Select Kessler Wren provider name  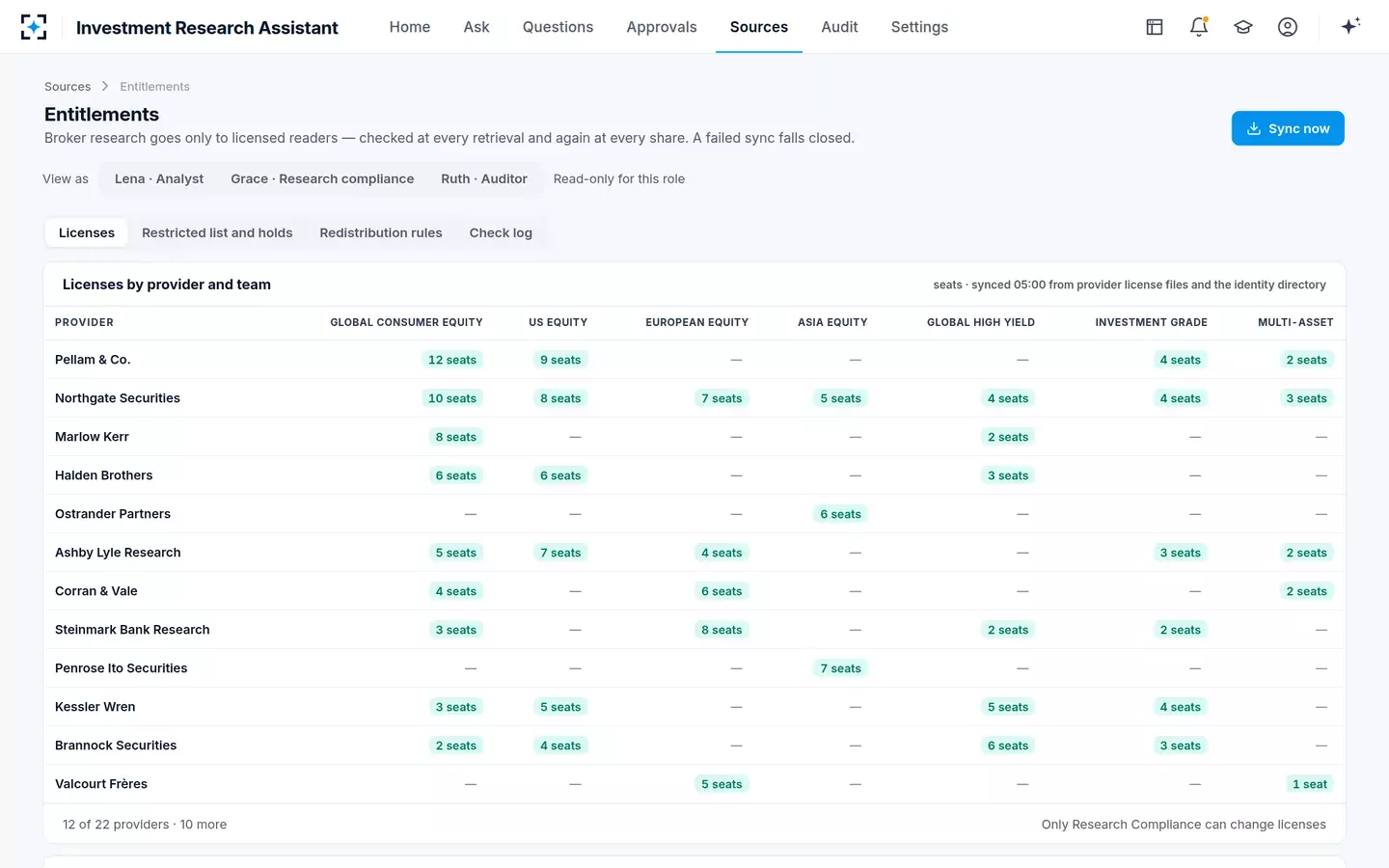click(x=95, y=707)
